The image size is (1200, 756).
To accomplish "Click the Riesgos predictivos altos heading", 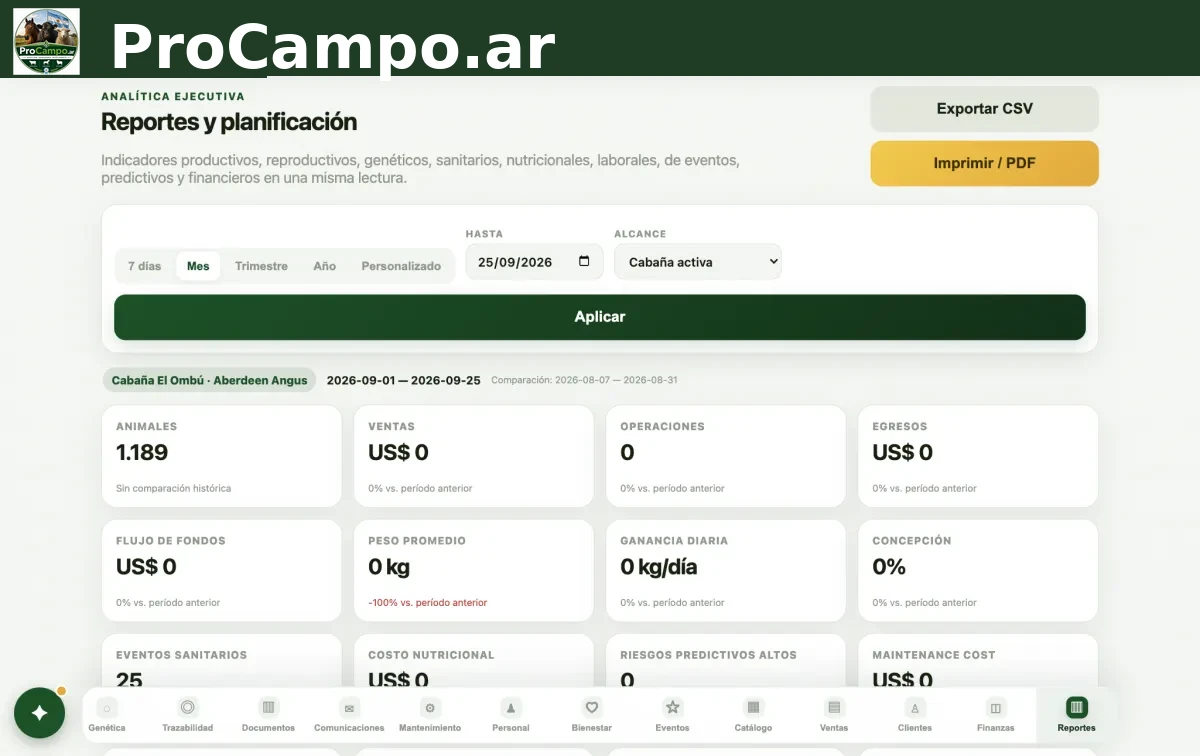I will point(708,655).
